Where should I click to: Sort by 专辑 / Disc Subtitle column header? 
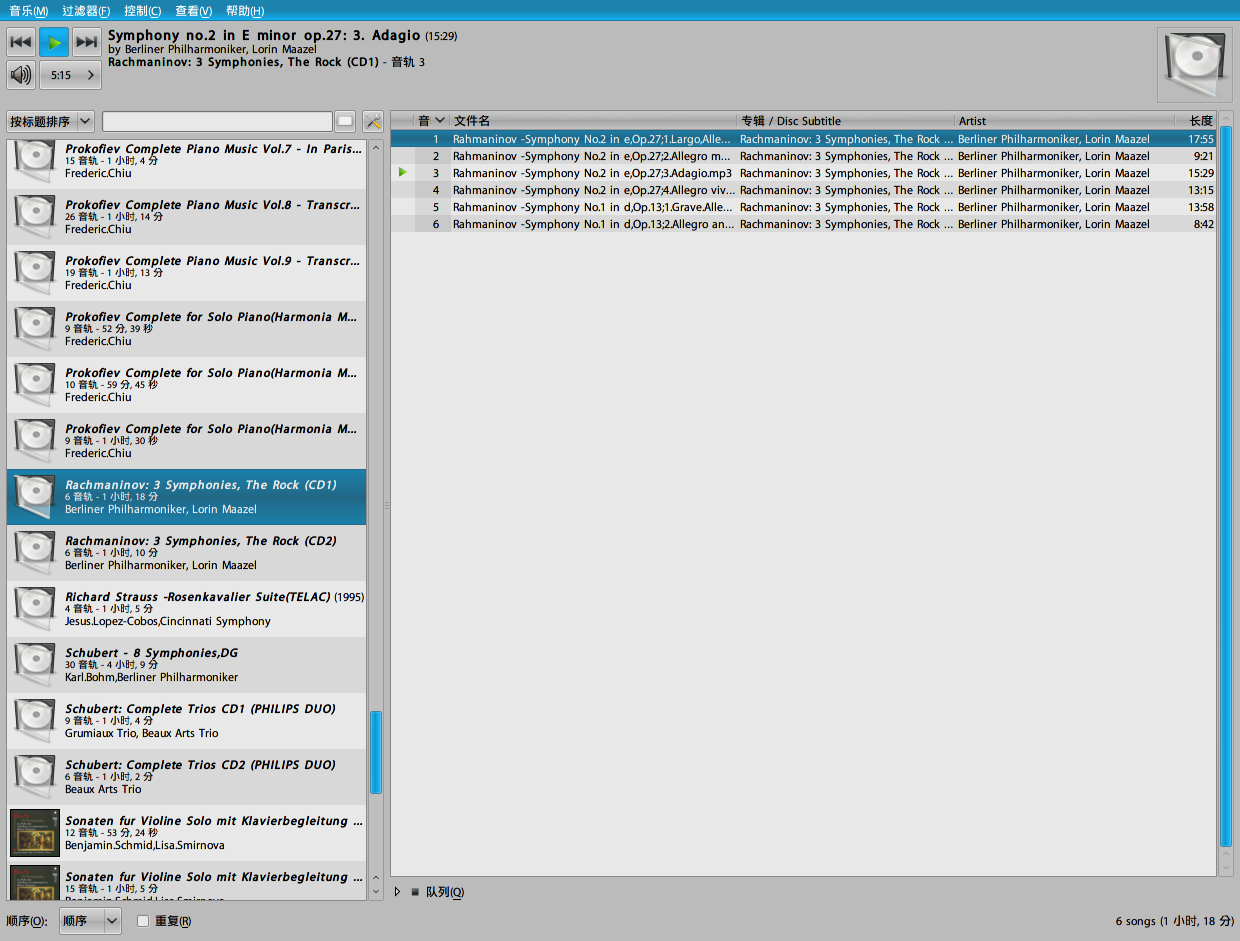point(846,121)
